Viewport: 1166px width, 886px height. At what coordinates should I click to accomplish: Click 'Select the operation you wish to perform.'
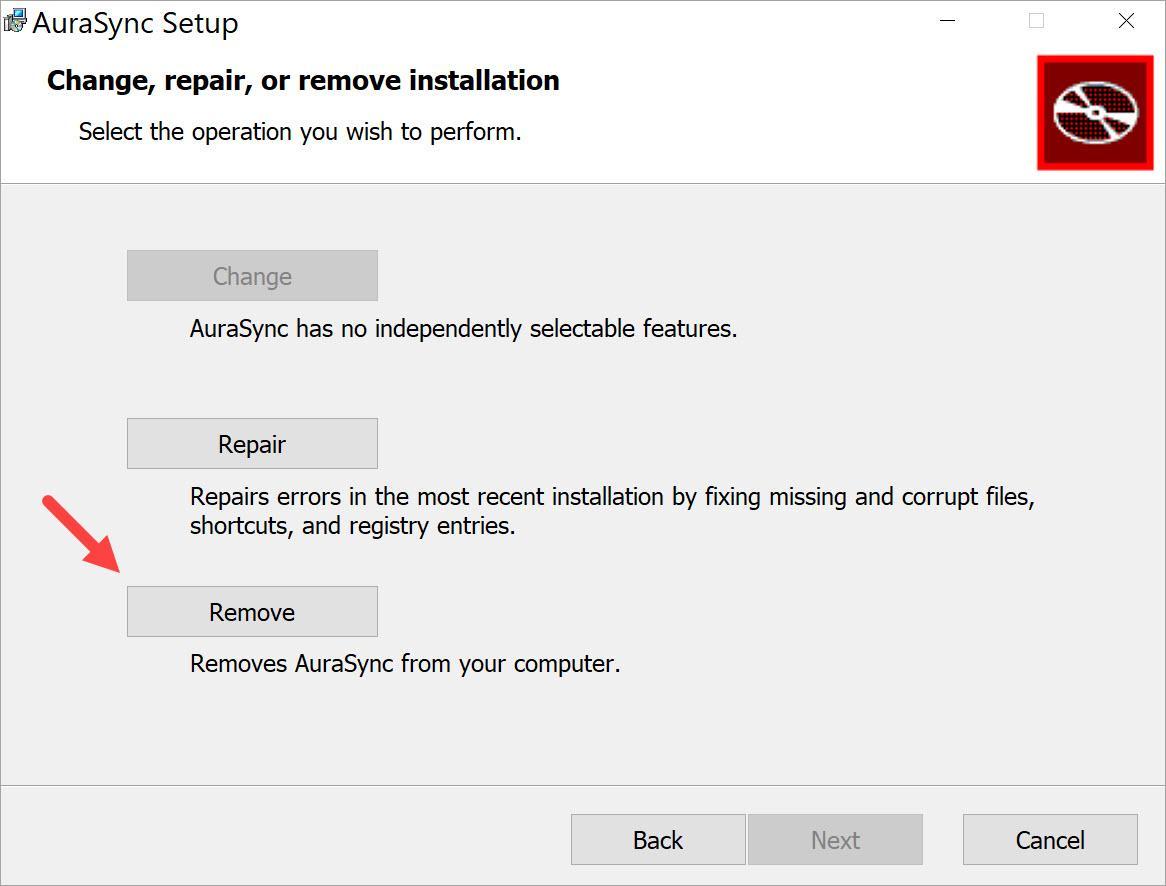[x=300, y=132]
